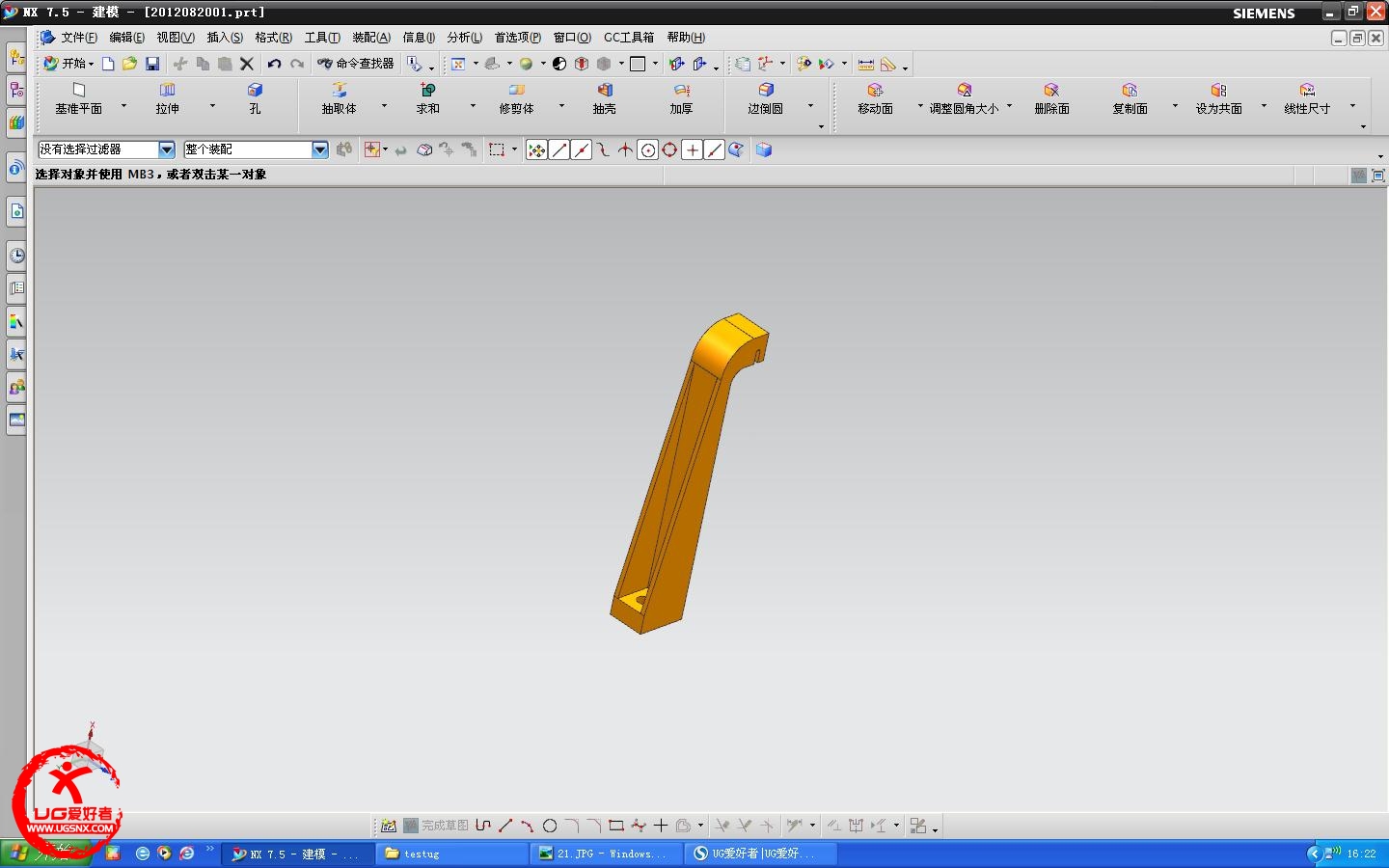Toggle the arc center snap

coord(648,149)
